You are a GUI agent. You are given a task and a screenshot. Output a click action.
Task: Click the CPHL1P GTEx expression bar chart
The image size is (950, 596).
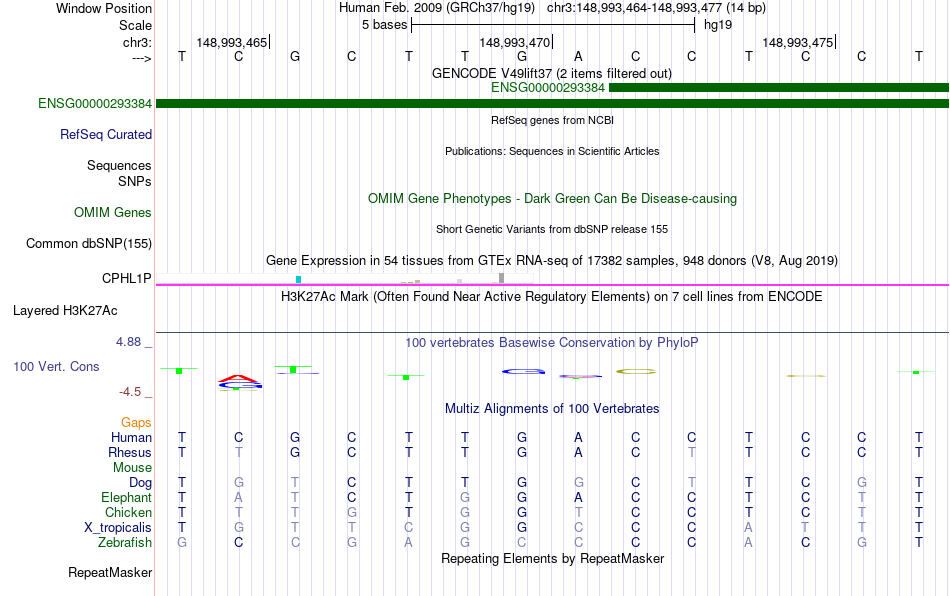(345, 279)
